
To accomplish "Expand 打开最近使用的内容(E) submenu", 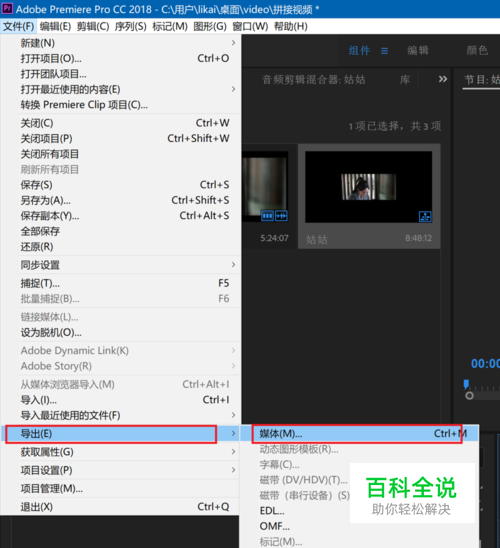I will [121, 89].
